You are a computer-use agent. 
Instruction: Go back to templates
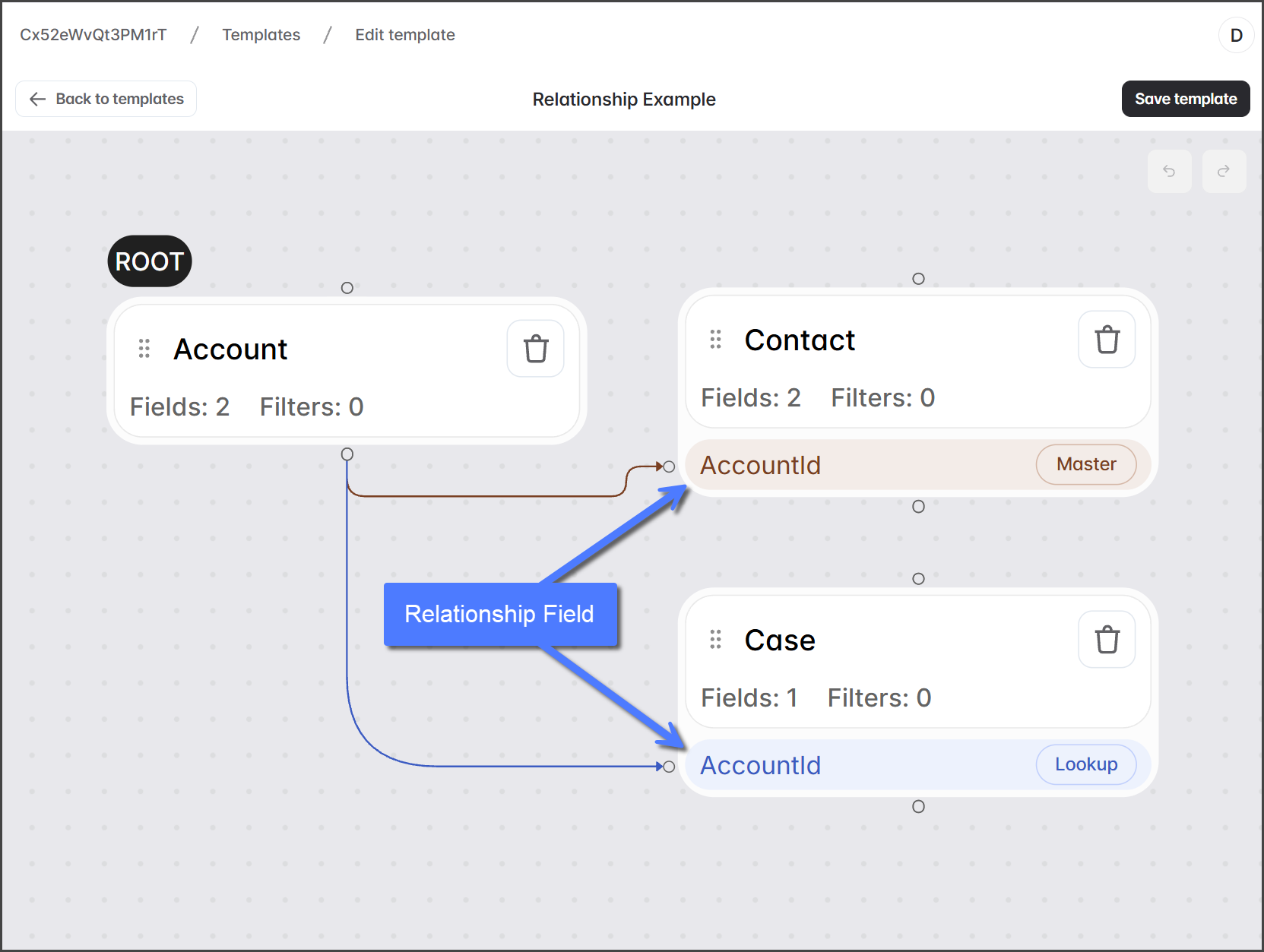click(106, 99)
